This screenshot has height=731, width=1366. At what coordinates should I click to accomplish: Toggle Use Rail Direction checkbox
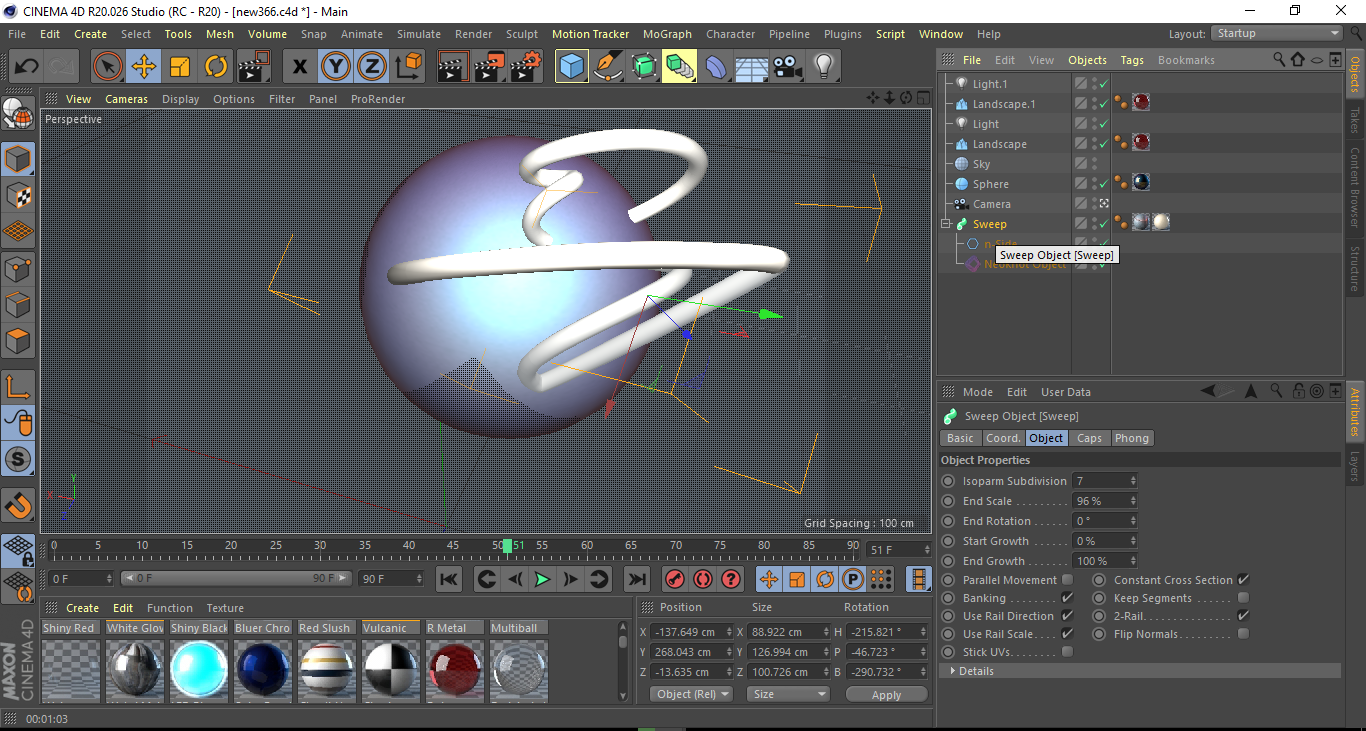(x=1067, y=616)
